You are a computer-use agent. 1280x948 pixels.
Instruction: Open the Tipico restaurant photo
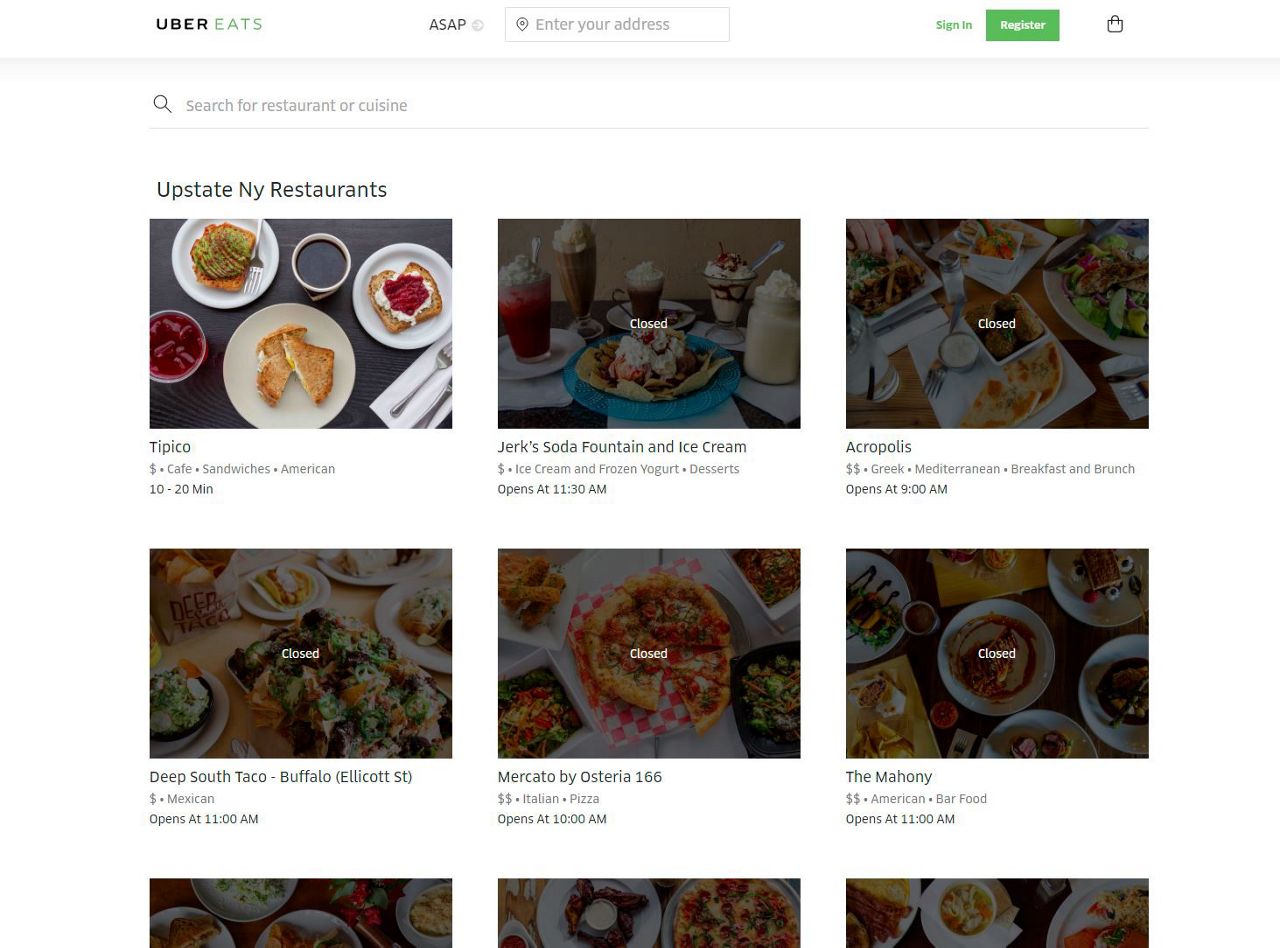point(300,323)
